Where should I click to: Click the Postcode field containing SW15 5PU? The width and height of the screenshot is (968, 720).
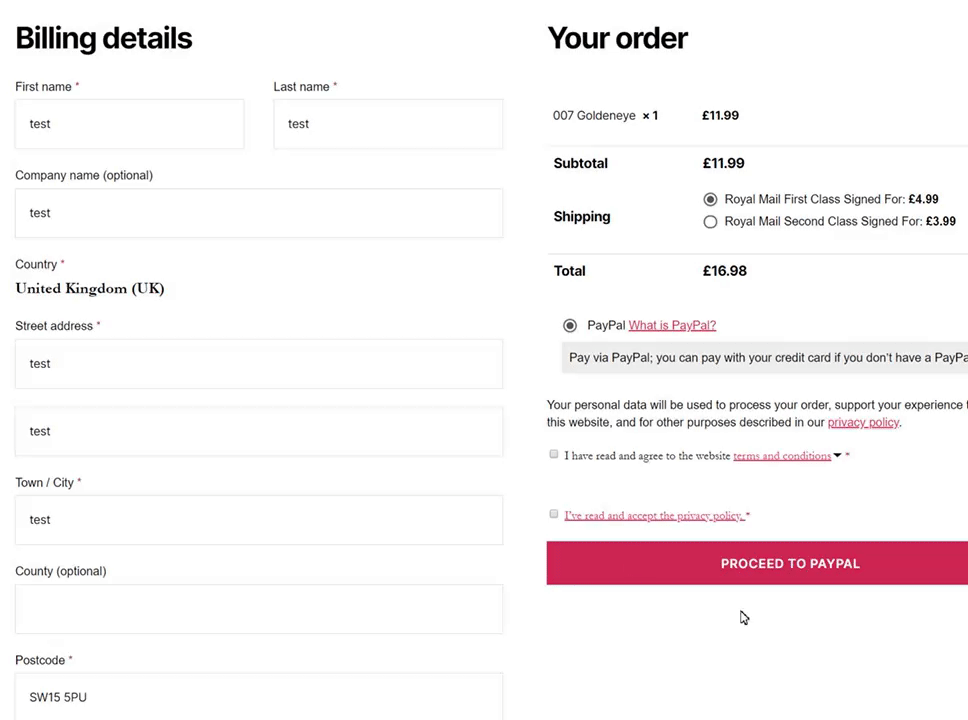[259, 697]
